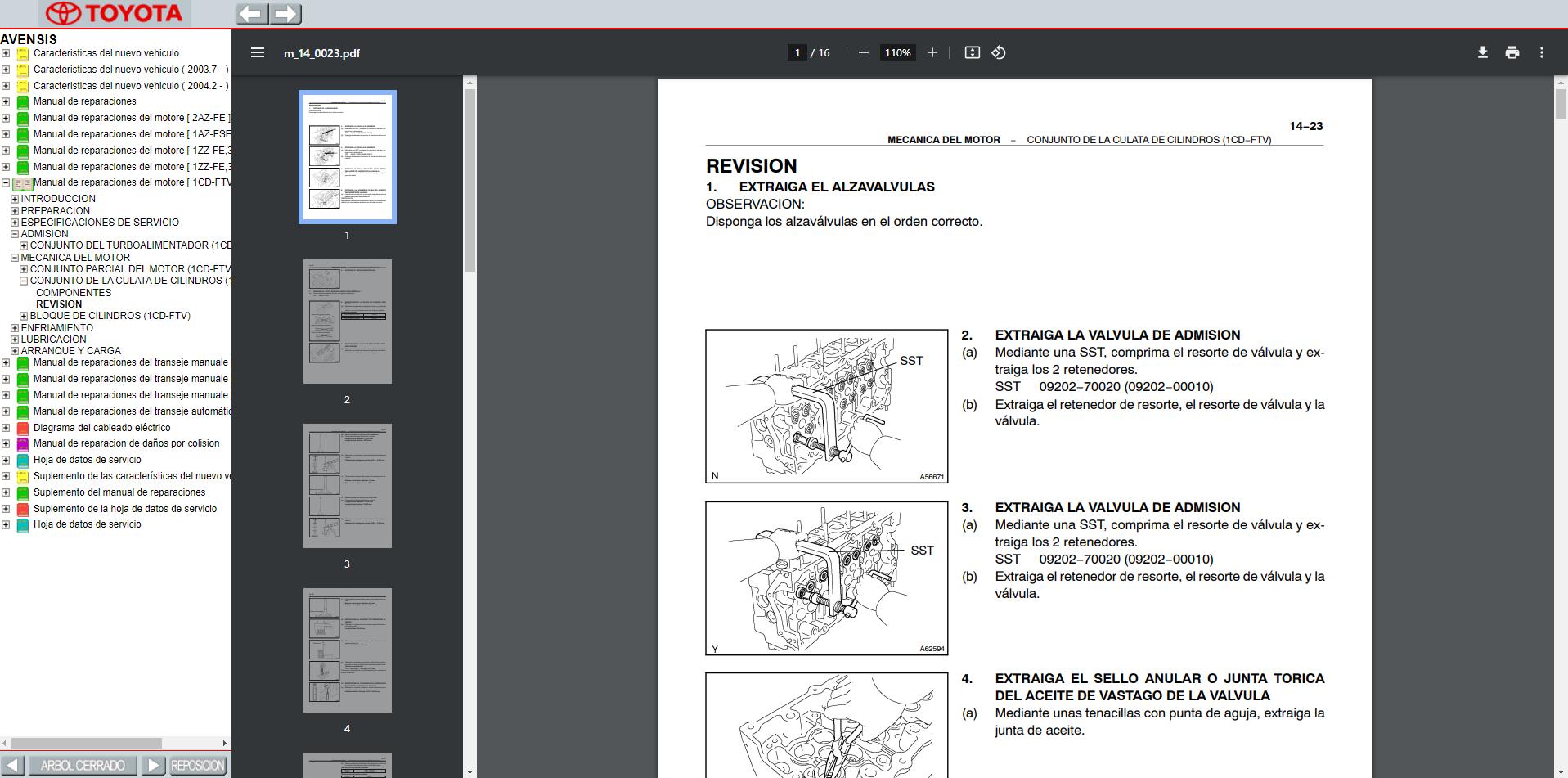1568x778 pixels.
Task: Expand LUBRICACION section
Action: 15,339
